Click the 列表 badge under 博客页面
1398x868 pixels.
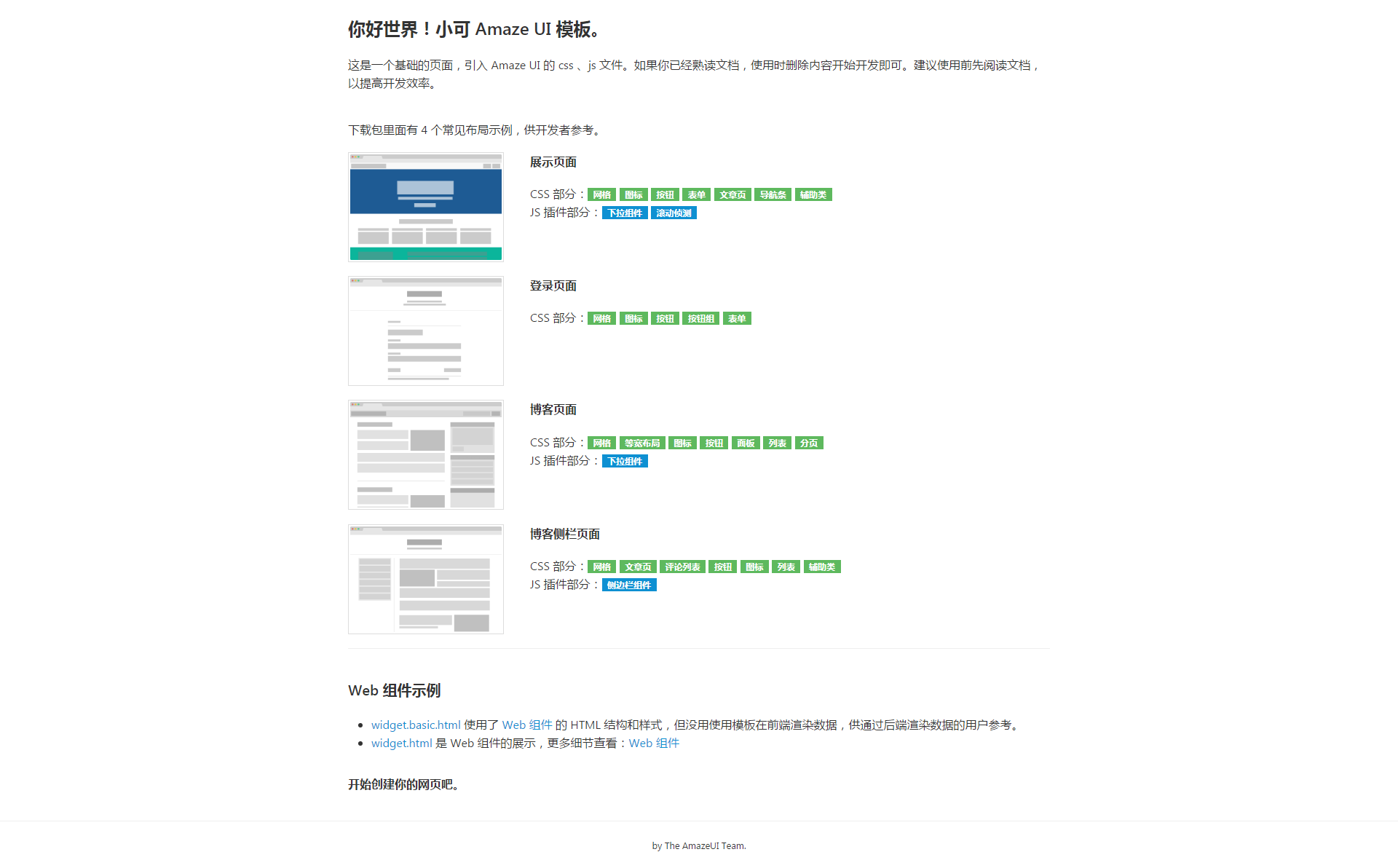778,443
